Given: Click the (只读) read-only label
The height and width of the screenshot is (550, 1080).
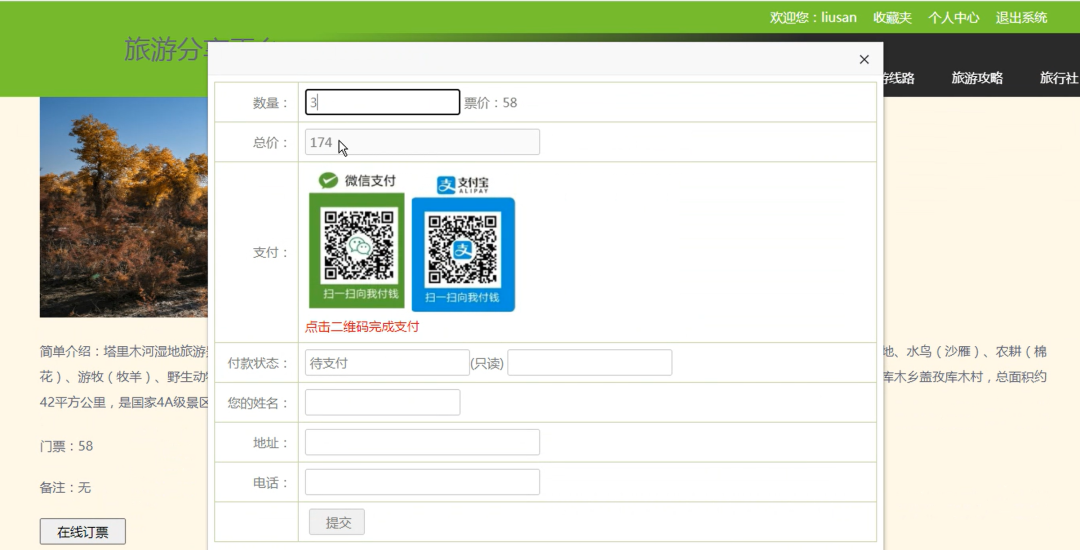Looking at the screenshot, I should 487,363.
